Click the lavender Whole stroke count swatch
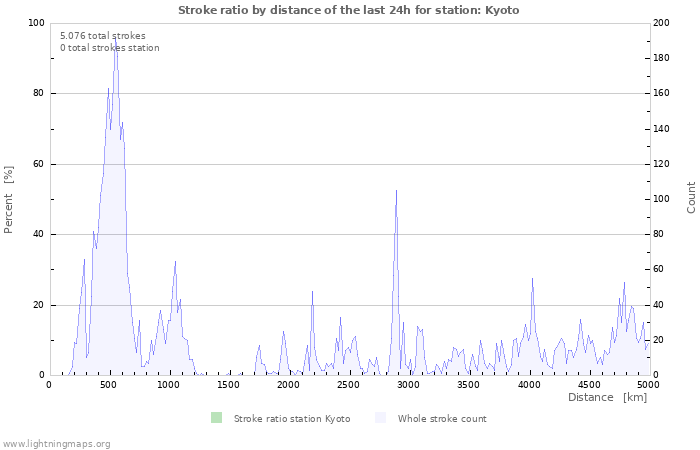 point(380,418)
